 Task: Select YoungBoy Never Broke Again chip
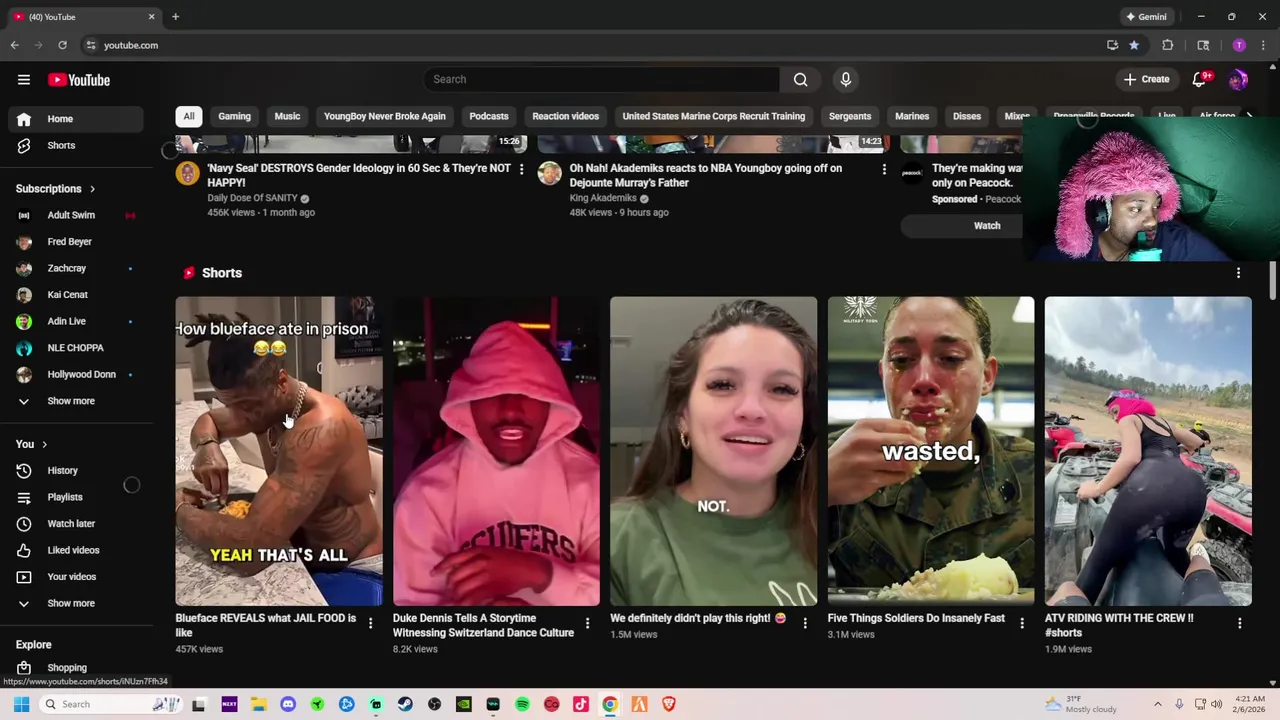tap(385, 116)
